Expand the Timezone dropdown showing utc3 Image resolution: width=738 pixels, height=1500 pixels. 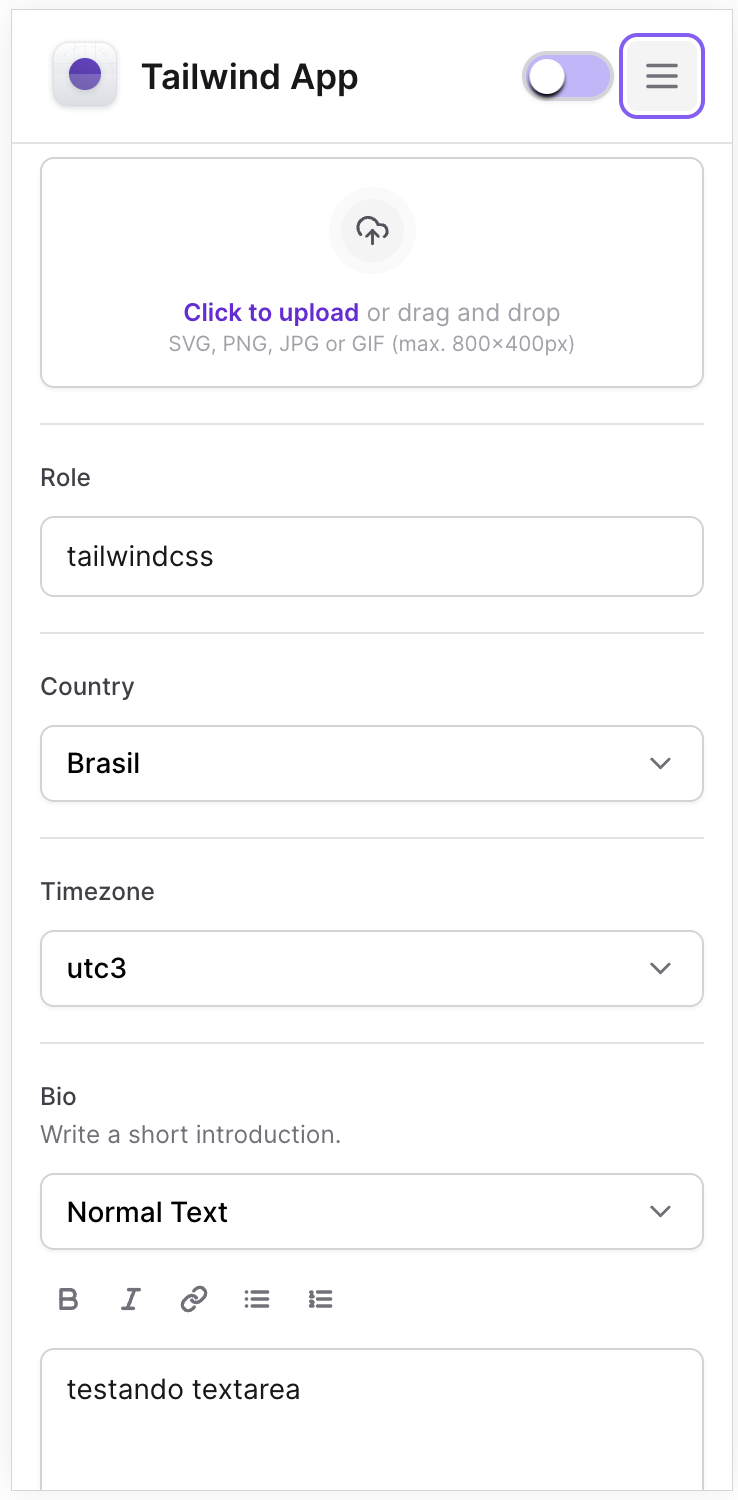350,968
